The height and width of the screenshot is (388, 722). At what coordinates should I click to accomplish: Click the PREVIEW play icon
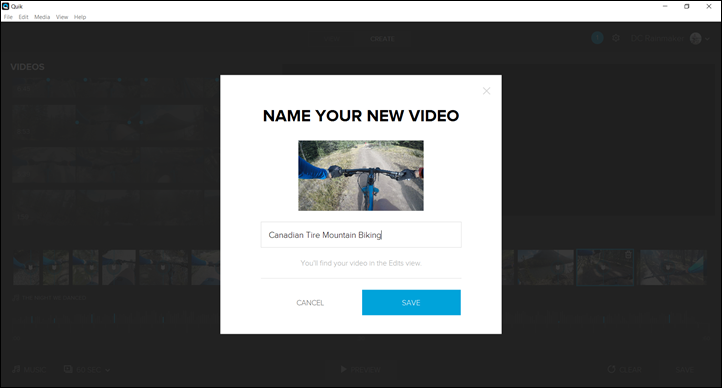[x=343, y=369]
